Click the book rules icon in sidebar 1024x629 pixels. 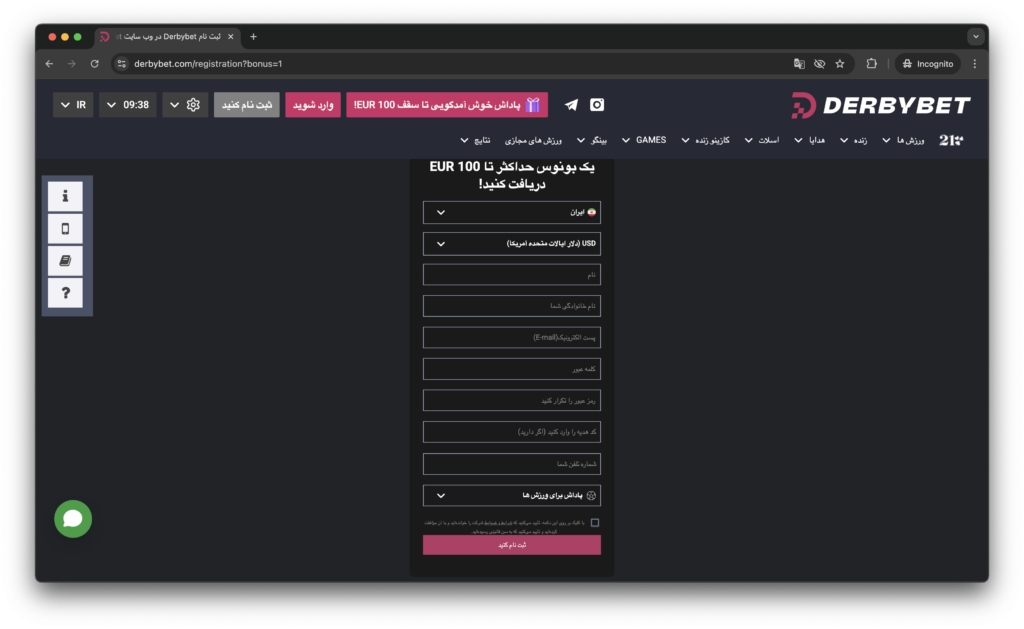click(65, 261)
